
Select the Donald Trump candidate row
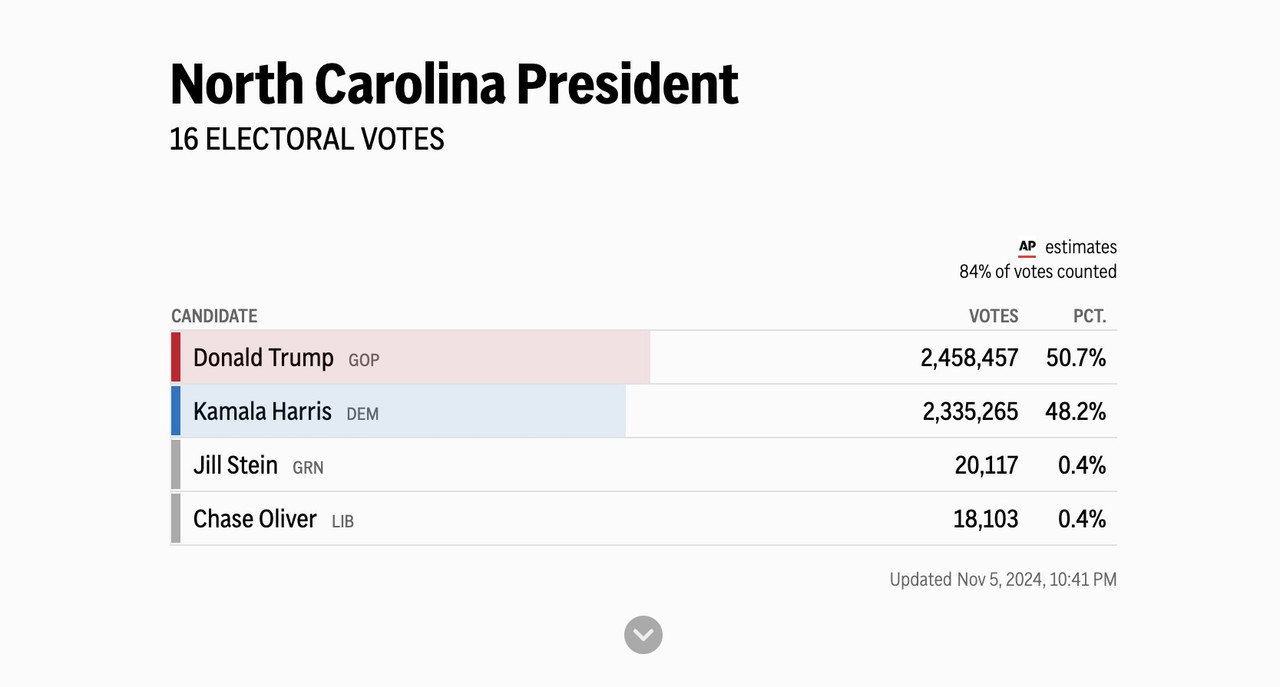[644, 358]
